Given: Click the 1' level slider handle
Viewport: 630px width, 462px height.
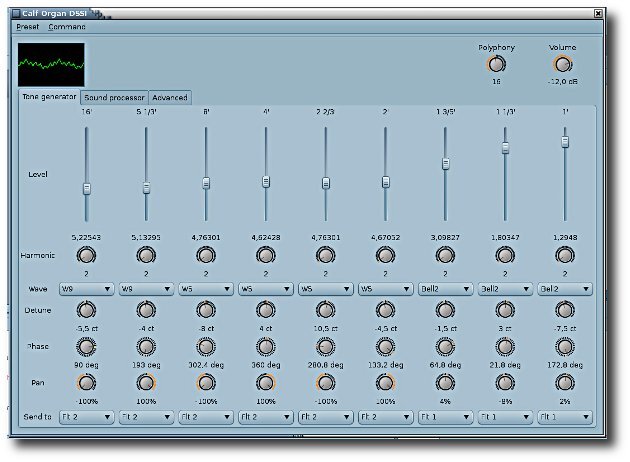Looking at the screenshot, I should (x=565, y=141).
